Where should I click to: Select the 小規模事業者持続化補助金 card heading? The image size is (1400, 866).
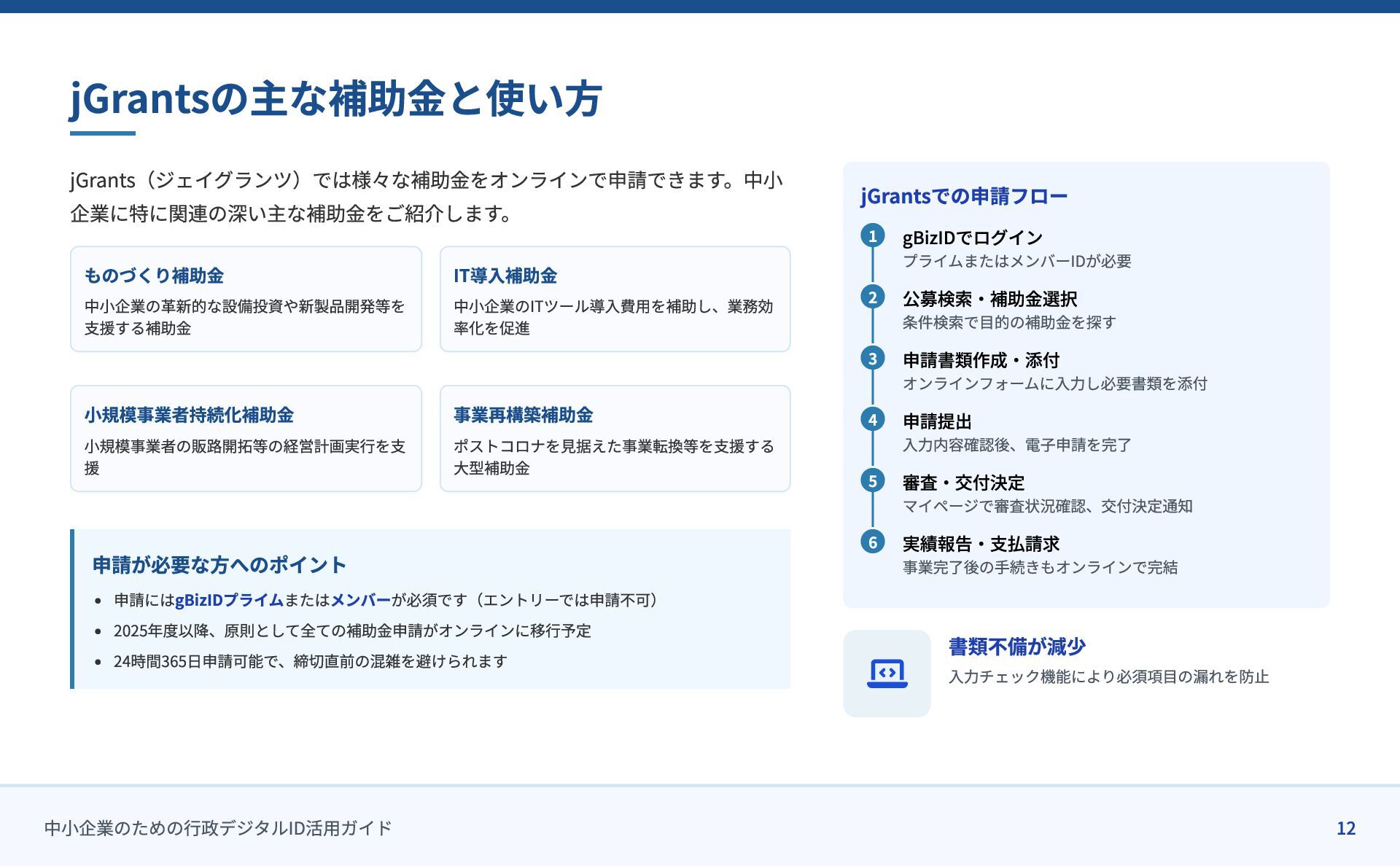[x=189, y=415]
